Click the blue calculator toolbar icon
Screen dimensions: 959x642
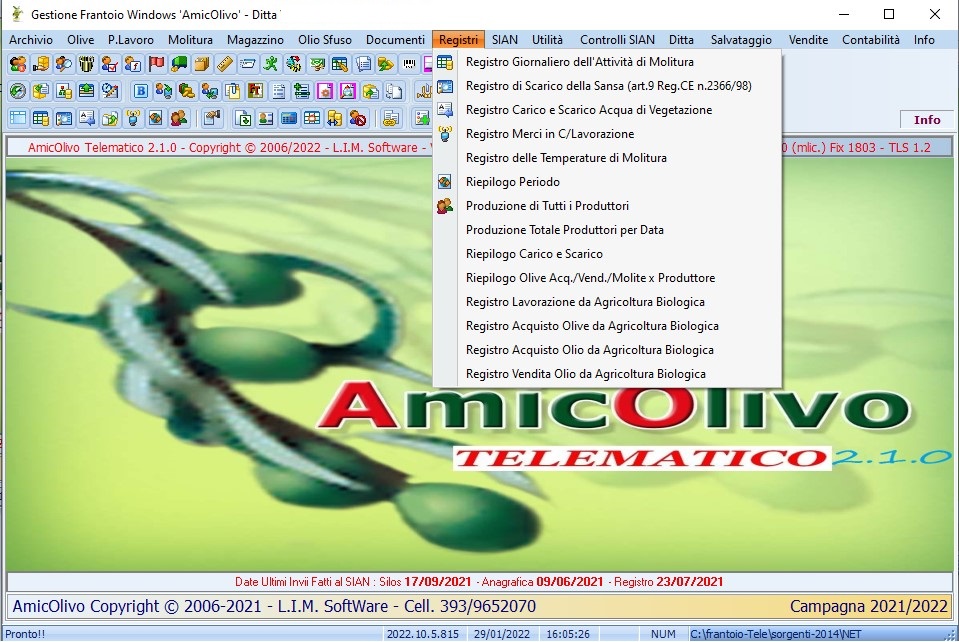289,118
